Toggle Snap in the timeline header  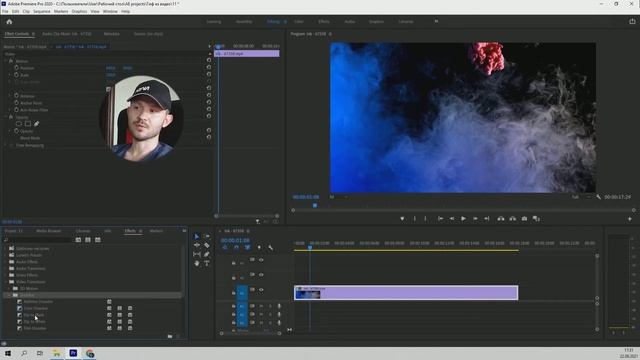[236, 247]
